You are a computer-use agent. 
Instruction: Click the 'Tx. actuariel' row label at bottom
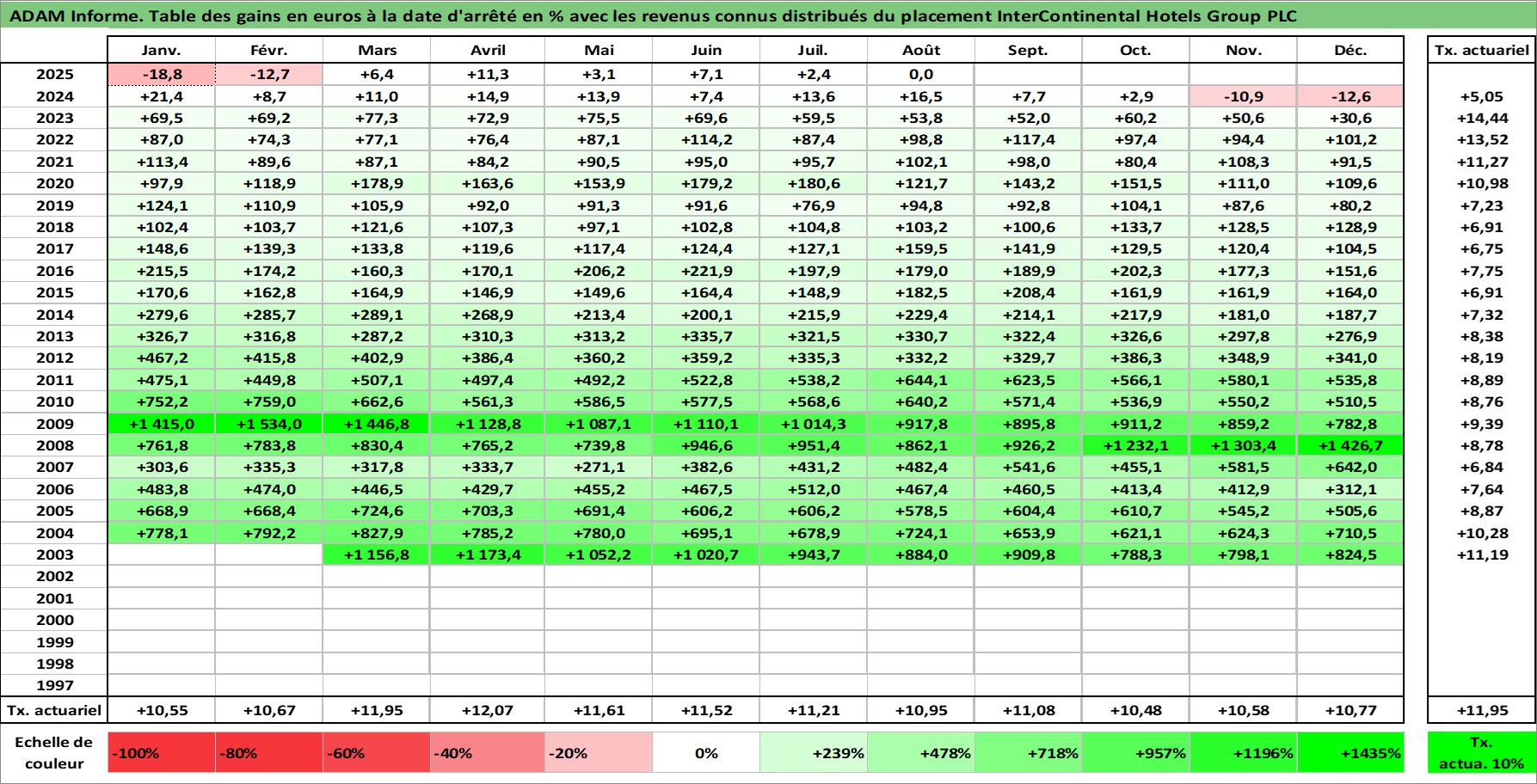54,710
